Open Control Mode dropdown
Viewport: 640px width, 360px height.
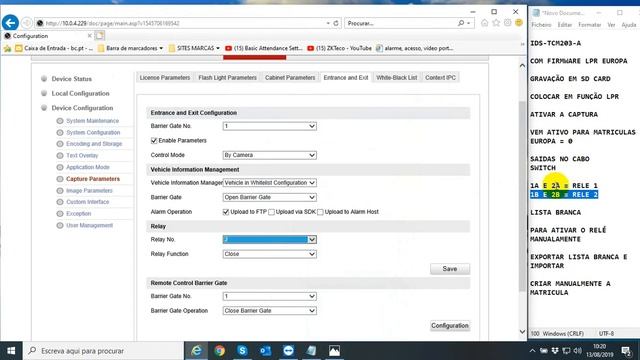[x=269, y=155]
